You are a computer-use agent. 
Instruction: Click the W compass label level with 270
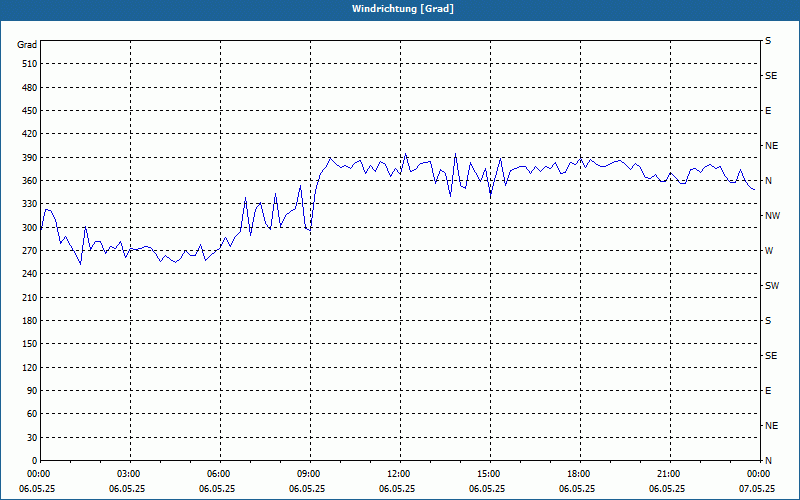(x=769, y=251)
